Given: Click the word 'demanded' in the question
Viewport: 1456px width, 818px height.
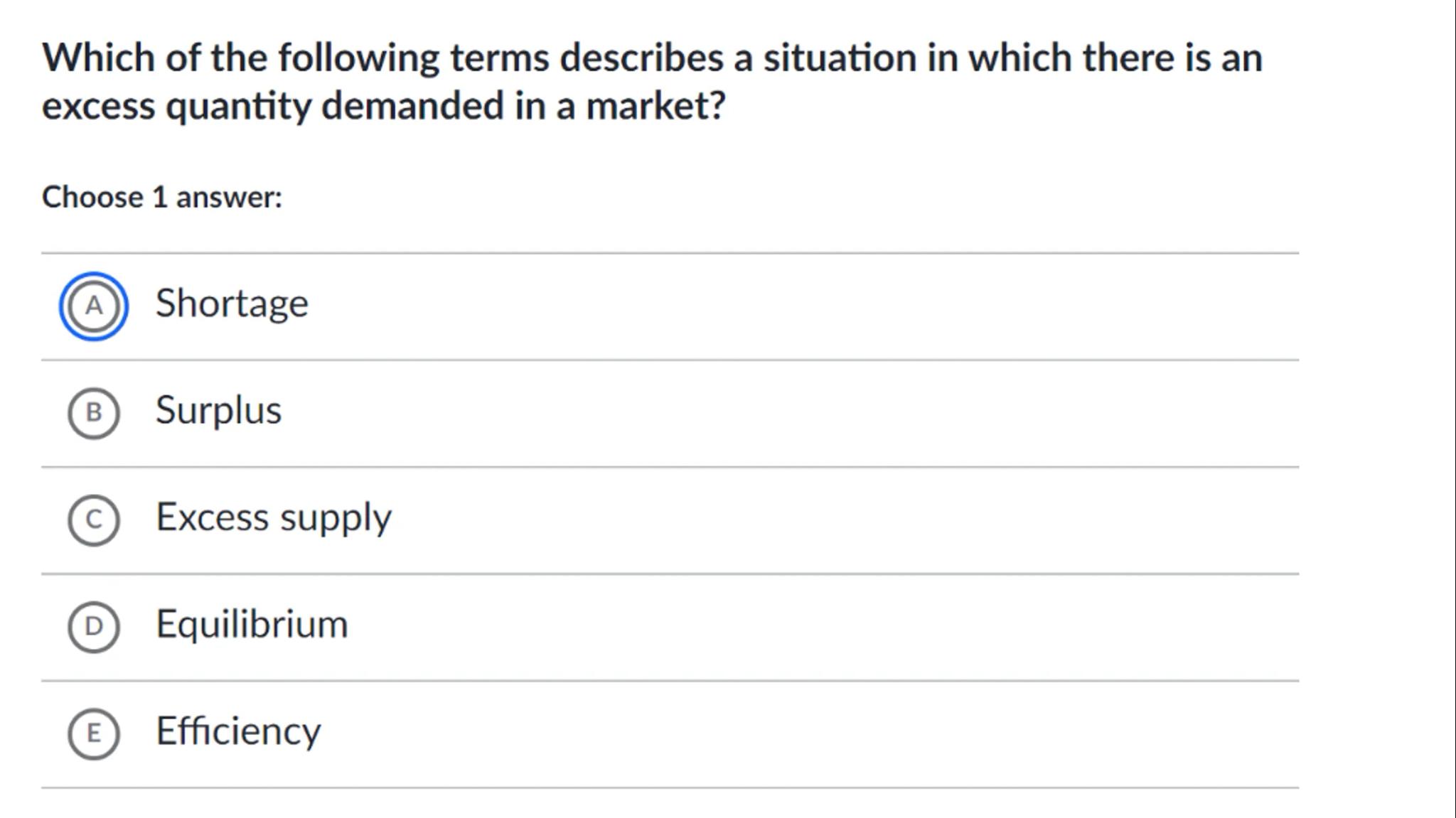Looking at the screenshot, I should (412, 106).
